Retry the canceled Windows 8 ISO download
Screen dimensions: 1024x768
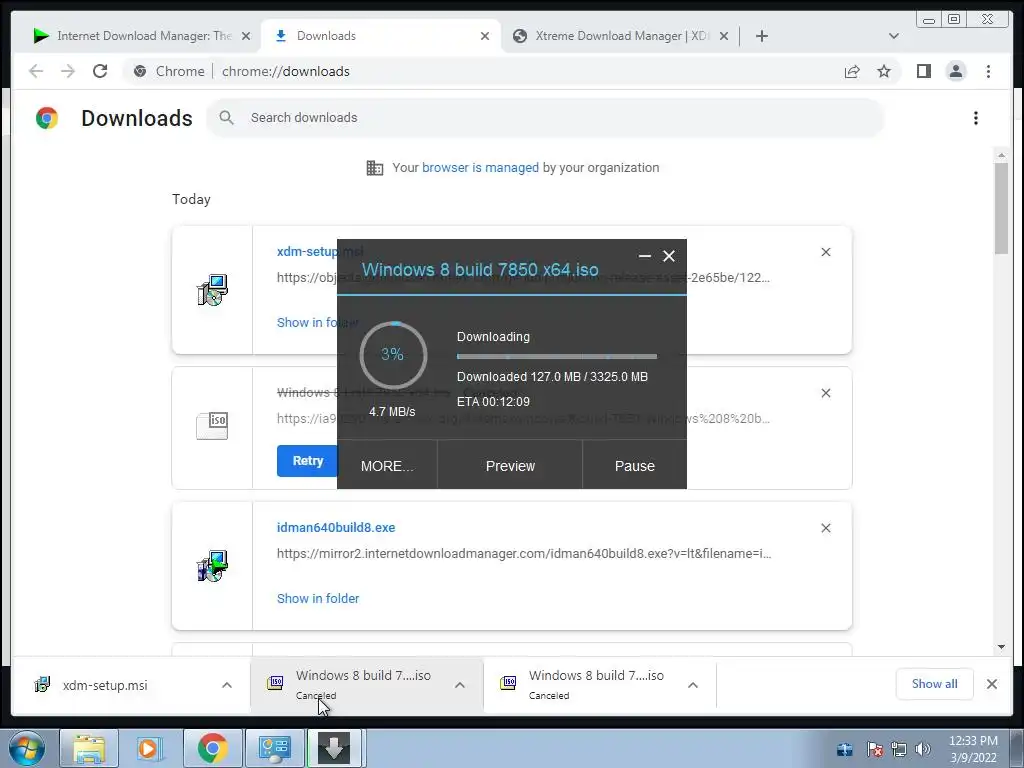307,461
